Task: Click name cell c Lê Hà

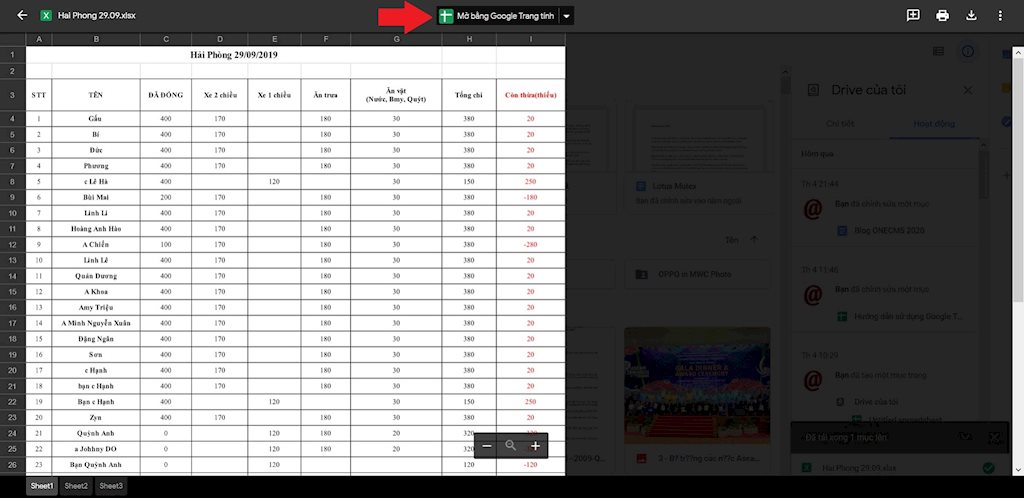Action: pos(96,181)
